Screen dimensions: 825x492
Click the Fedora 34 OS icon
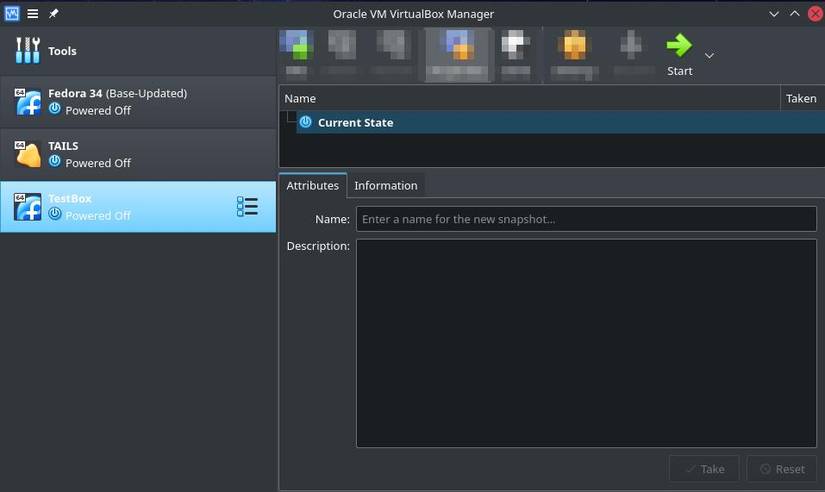(27, 102)
